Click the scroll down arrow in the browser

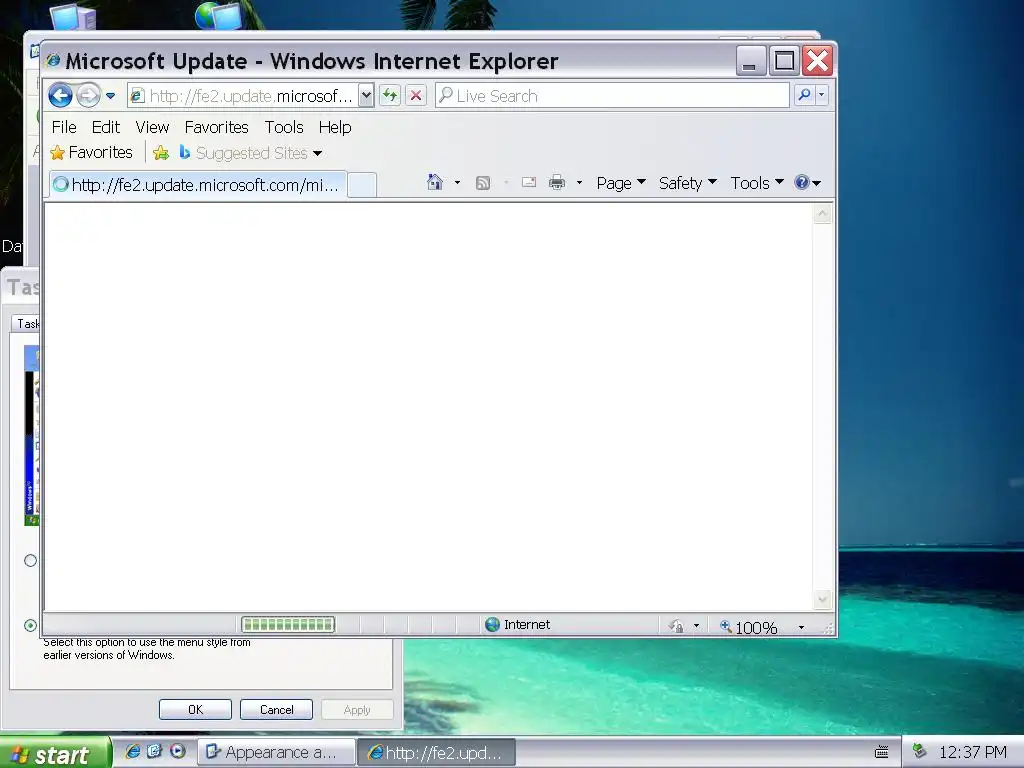tap(822, 599)
